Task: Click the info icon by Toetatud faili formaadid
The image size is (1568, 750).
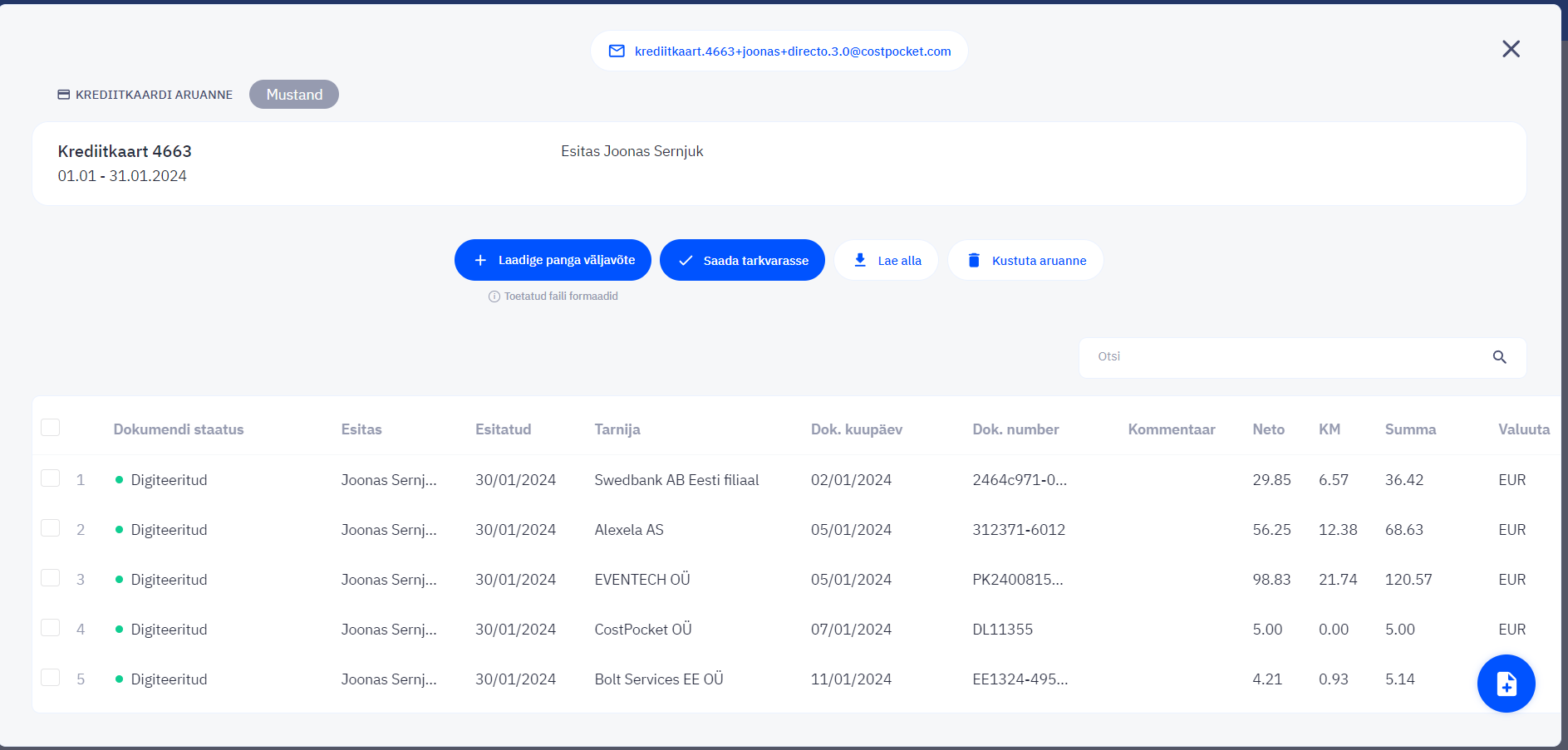Action: click(x=494, y=297)
